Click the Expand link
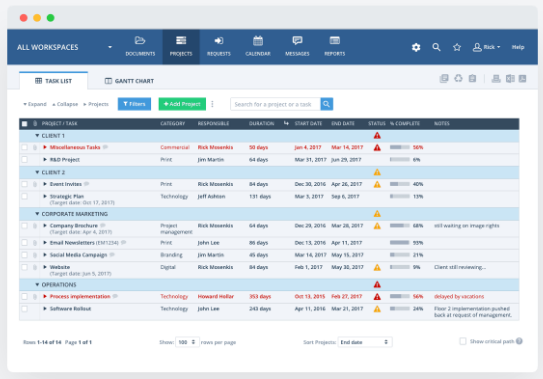543x379 pixels. click(x=35, y=104)
